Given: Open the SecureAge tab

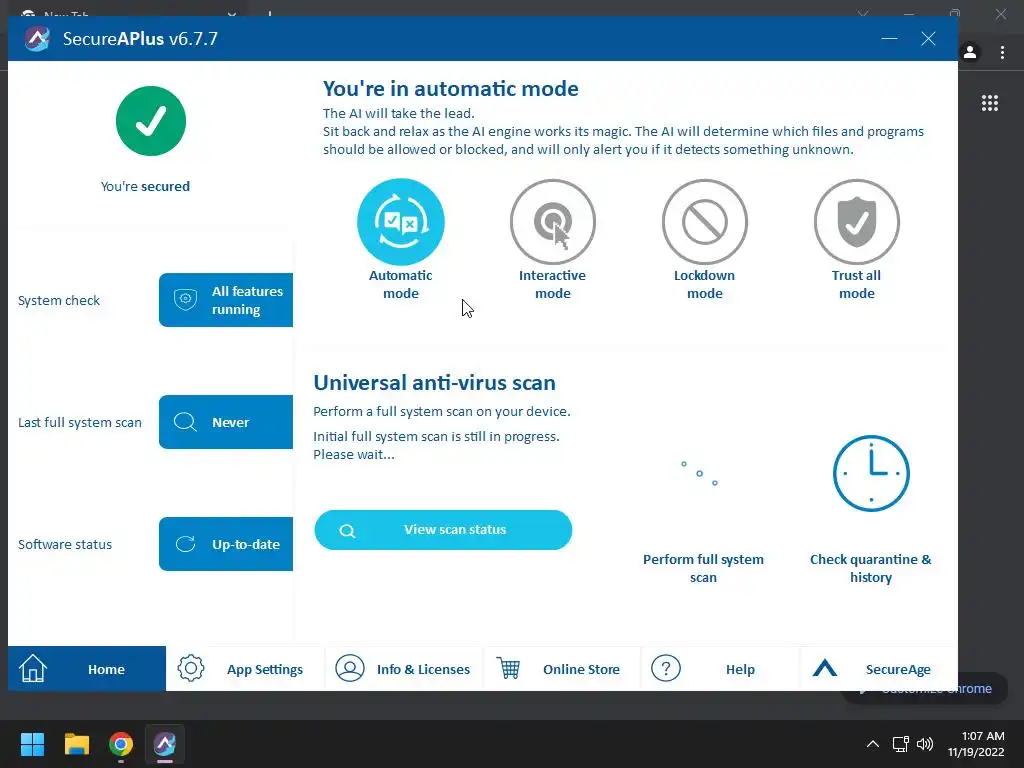Looking at the screenshot, I should [x=879, y=669].
